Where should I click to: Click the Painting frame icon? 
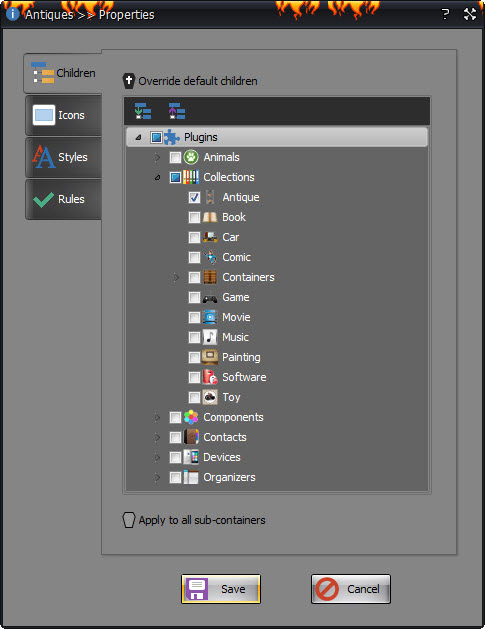pos(210,357)
